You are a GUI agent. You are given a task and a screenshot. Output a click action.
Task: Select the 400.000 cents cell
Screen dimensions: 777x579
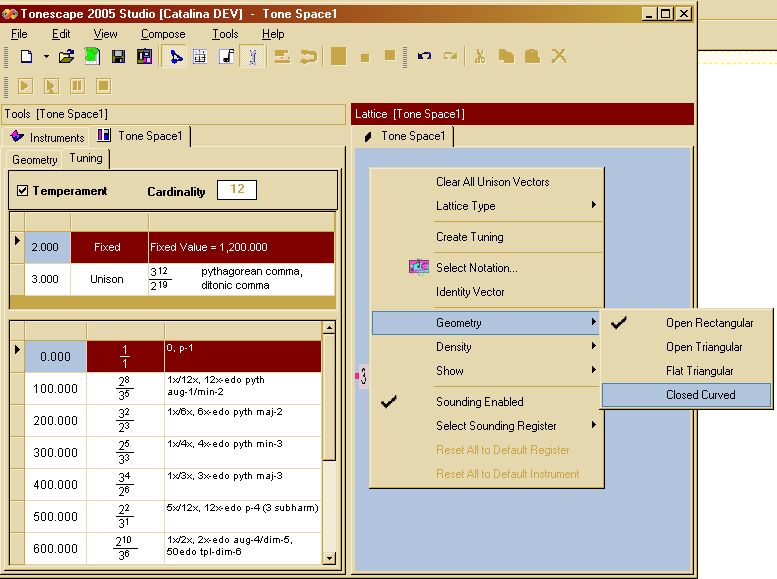(x=56, y=484)
